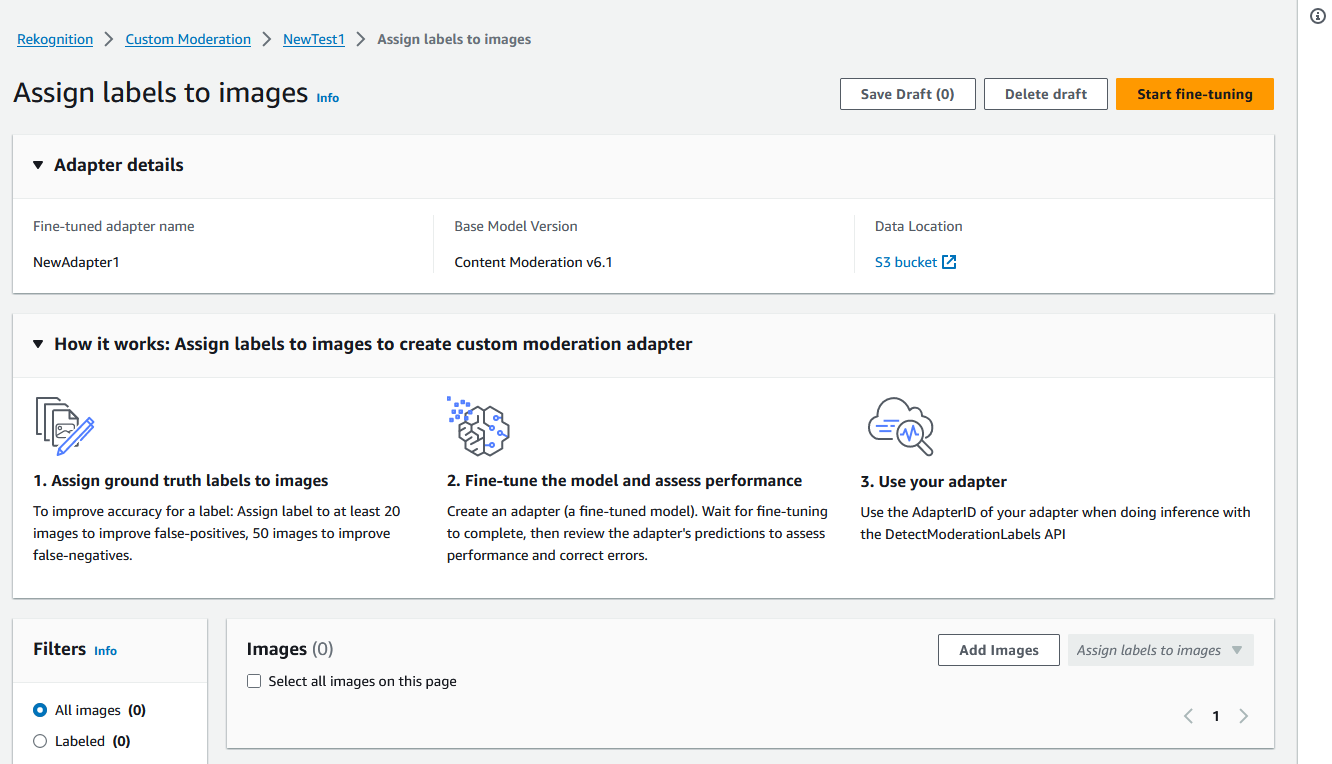
Task: Open the NewTest1 breadcrumb entry
Action: pos(313,39)
